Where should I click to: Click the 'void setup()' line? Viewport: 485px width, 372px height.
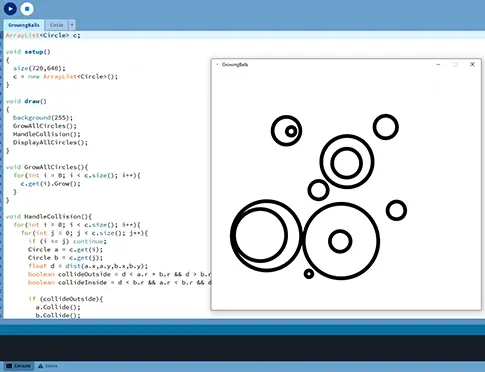(x=28, y=52)
